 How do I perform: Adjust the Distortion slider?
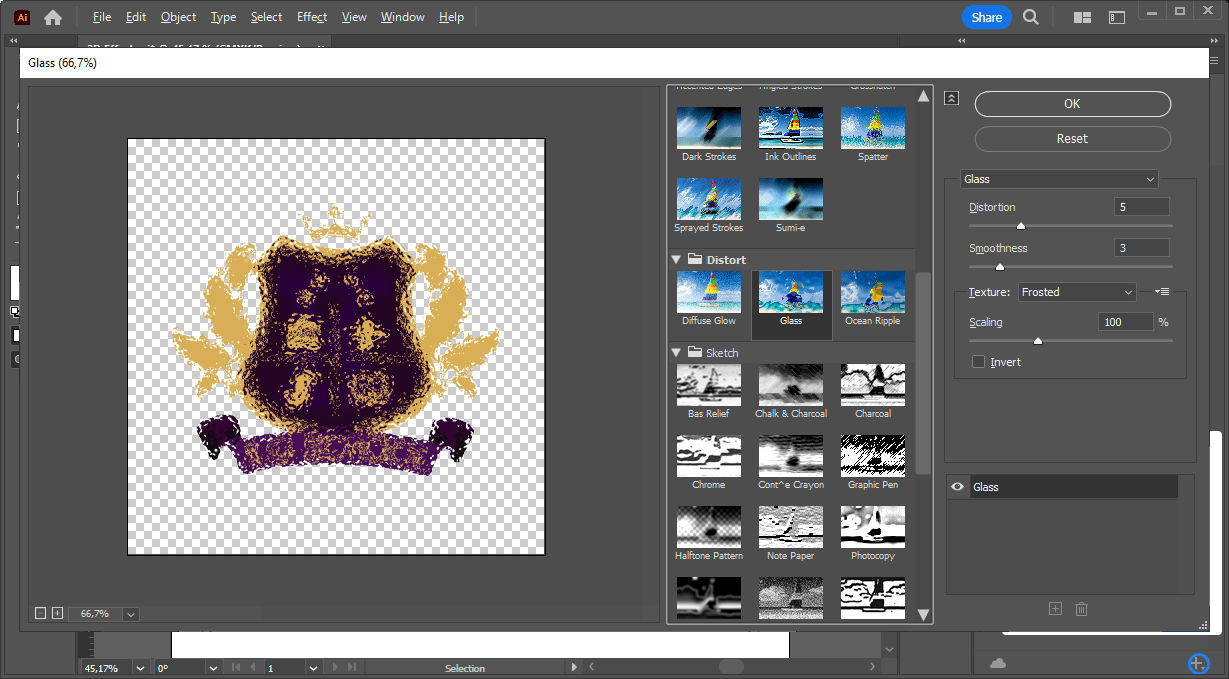click(x=1021, y=226)
